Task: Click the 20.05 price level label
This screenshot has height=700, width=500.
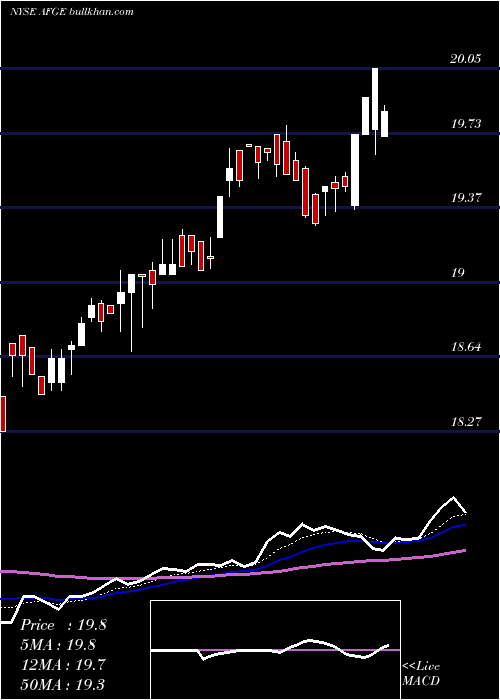Action: pyautogui.click(x=466, y=58)
